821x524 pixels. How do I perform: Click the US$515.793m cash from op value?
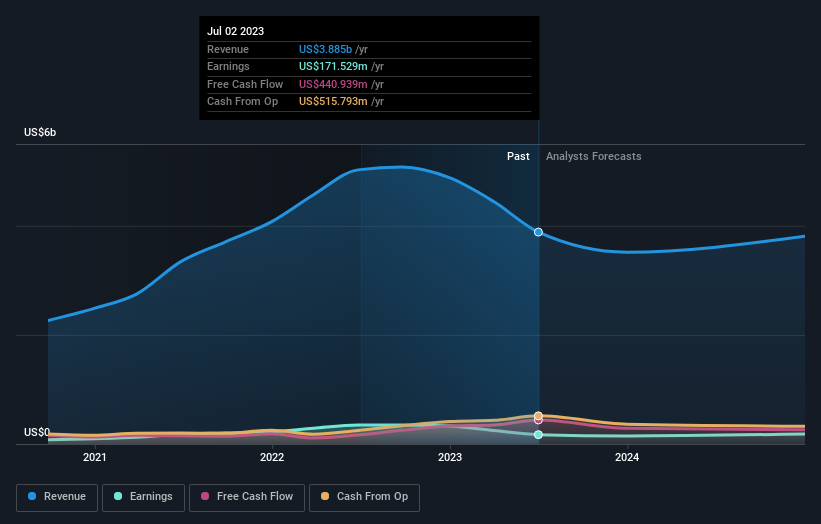[333, 102]
